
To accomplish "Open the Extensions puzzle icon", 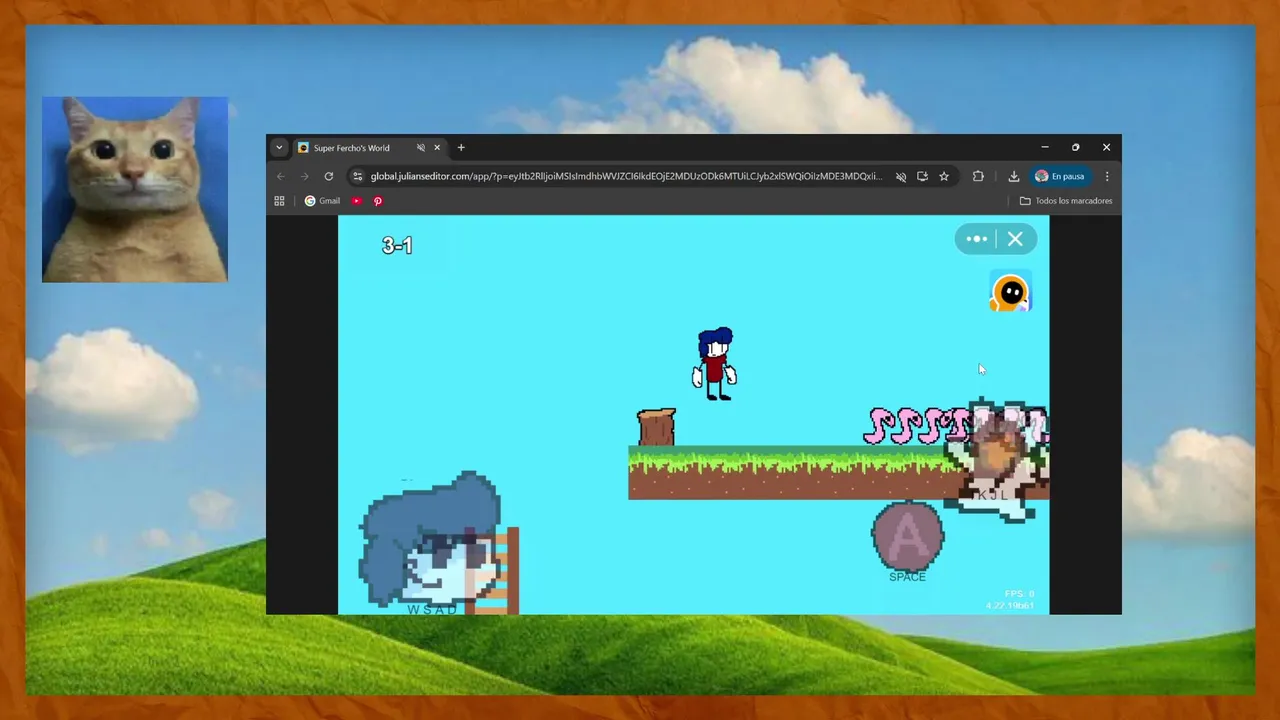I will point(978,176).
